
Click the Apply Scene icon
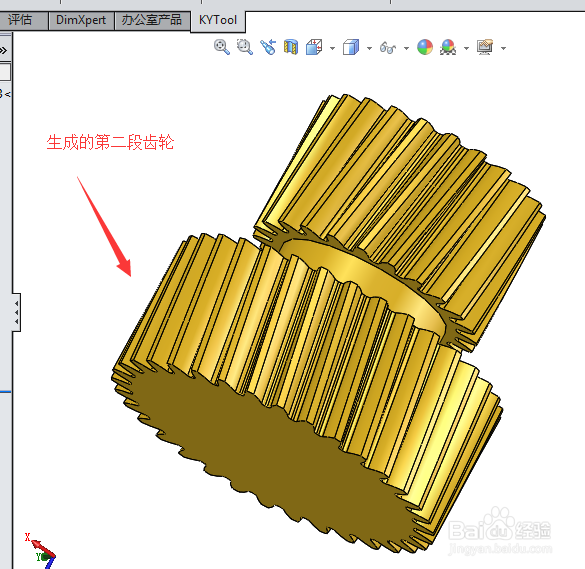click(448, 47)
